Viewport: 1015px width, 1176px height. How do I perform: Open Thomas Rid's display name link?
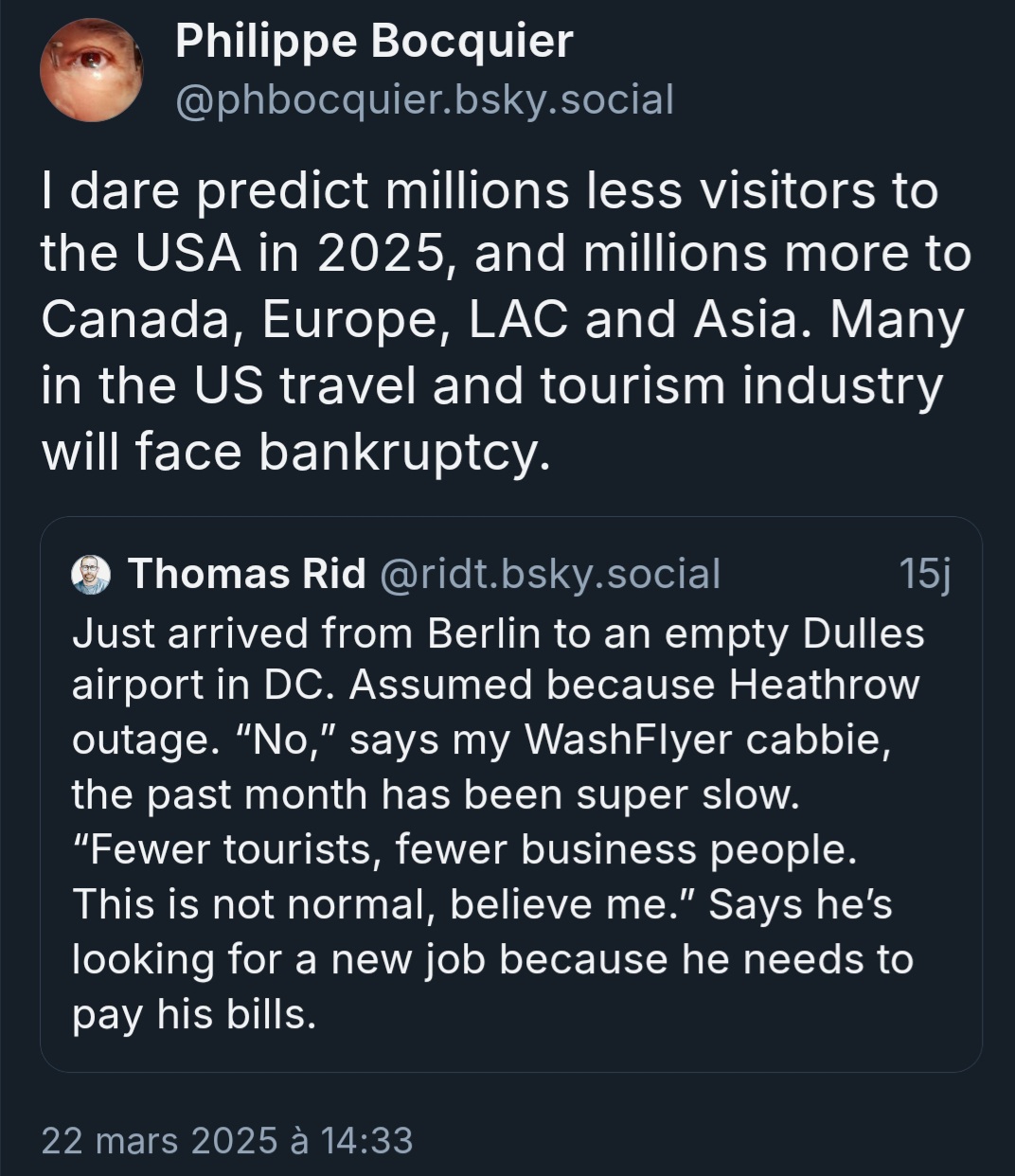click(246, 574)
